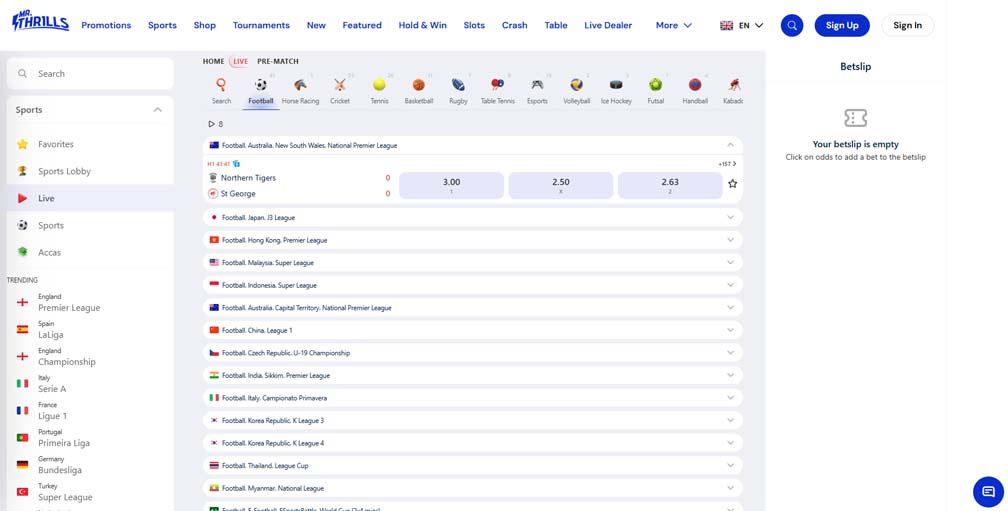Switch to the PRE-MATCH tab
The image size is (1008, 511).
pos(278,62)
